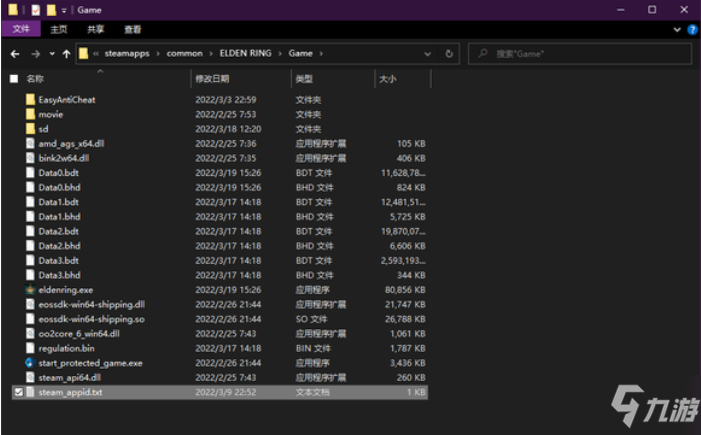Click the Game breadcrumb
Image resolution: width=701 pixels, height=435 pixels.
300,54
